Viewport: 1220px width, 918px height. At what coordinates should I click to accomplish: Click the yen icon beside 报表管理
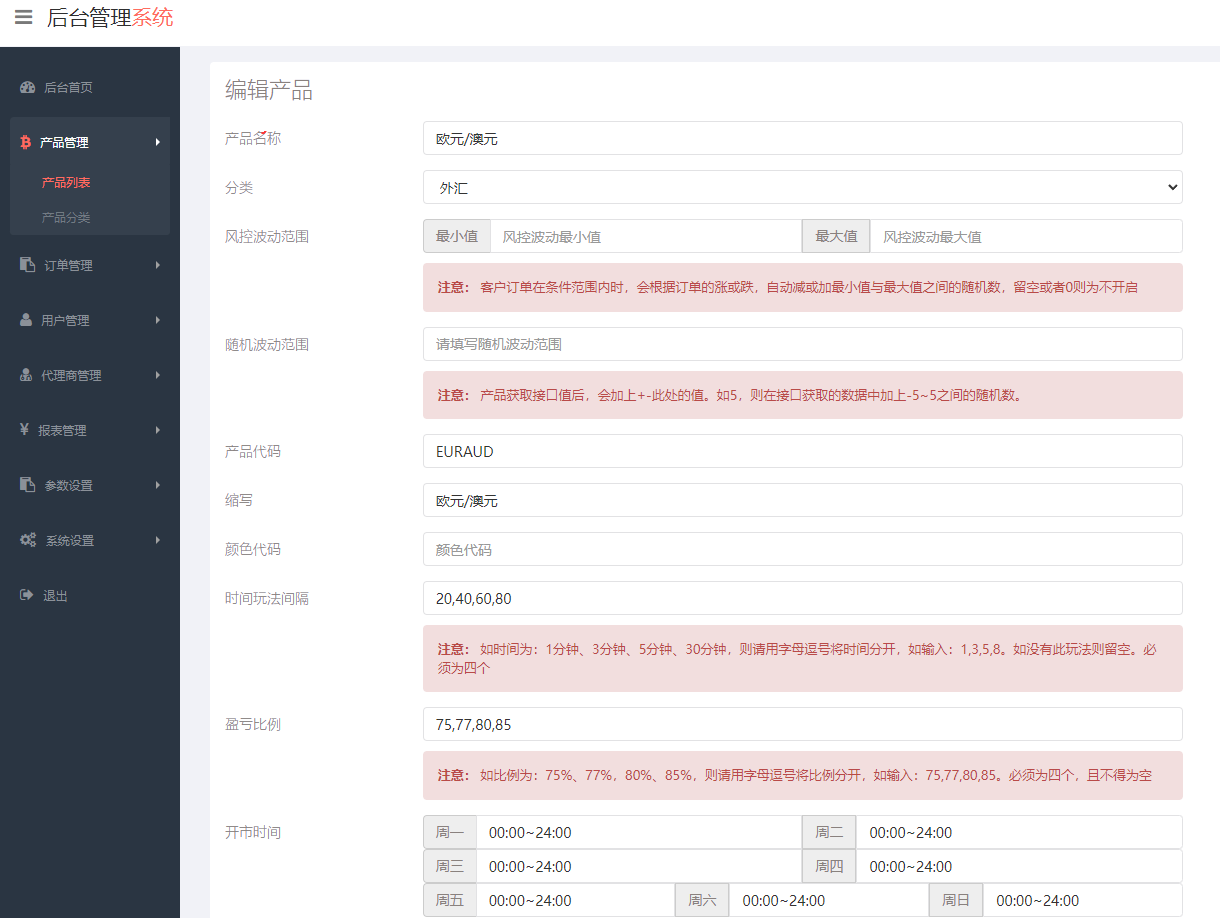pos(24,430)
